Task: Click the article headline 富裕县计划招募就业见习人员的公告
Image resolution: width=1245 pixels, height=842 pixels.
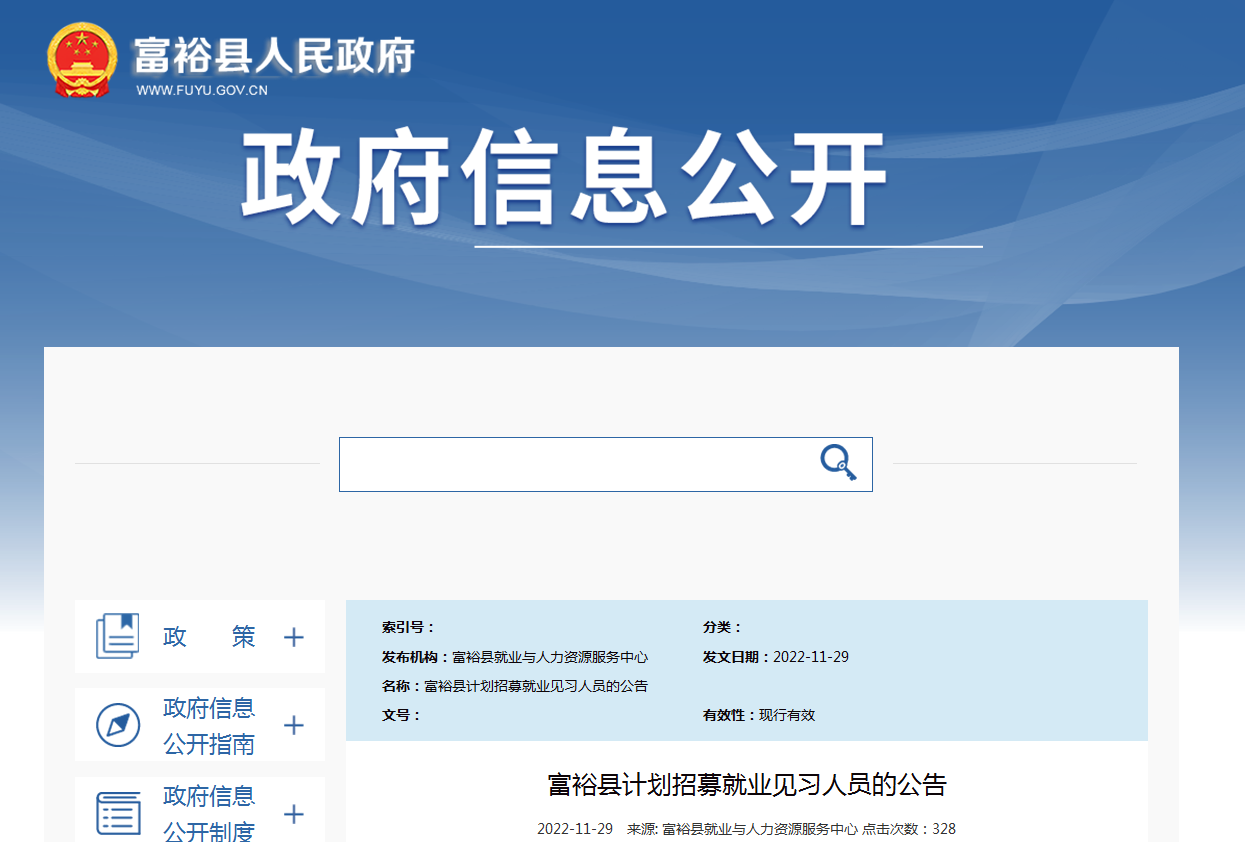Action: tap(746, 785)
